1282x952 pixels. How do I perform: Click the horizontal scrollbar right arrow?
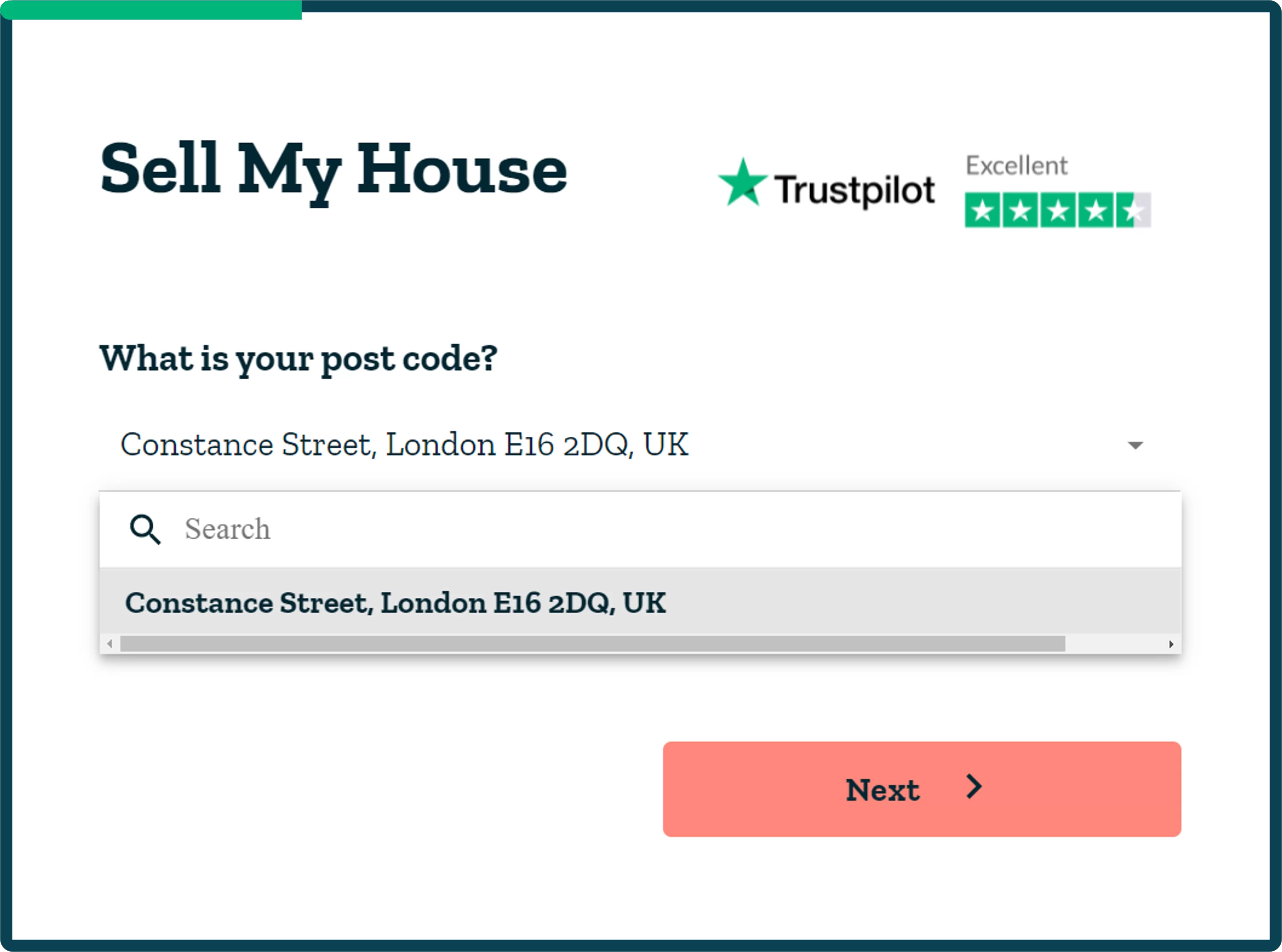1171,644
